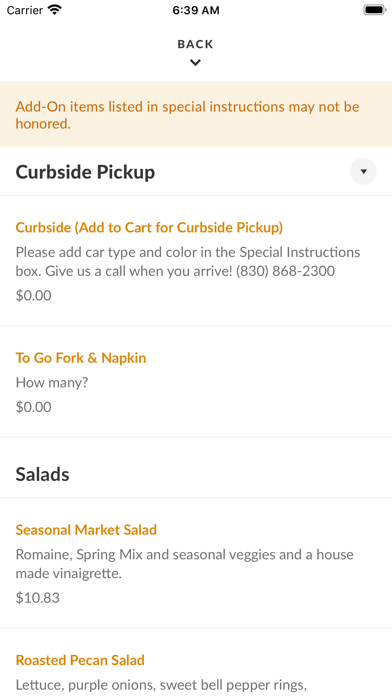The image size is (392, 696).
Task: Tap the Carrier label in status bar
Action: (x=25, y=10)
